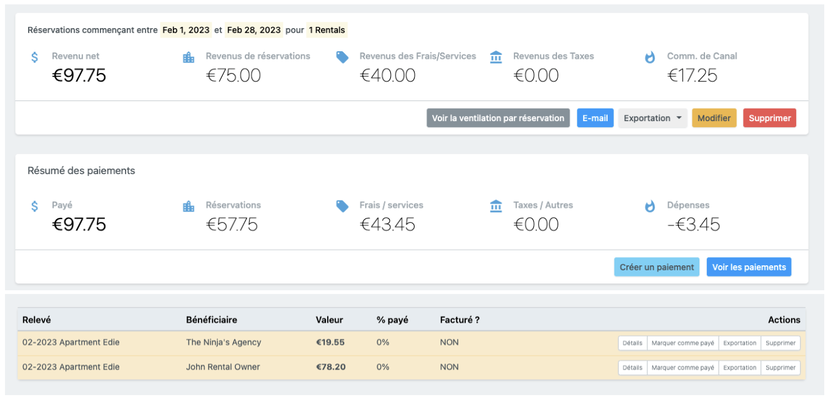Click Créer un paiement button
The height and width of the screenshot is (397, 828).
[x=656, y=267]
